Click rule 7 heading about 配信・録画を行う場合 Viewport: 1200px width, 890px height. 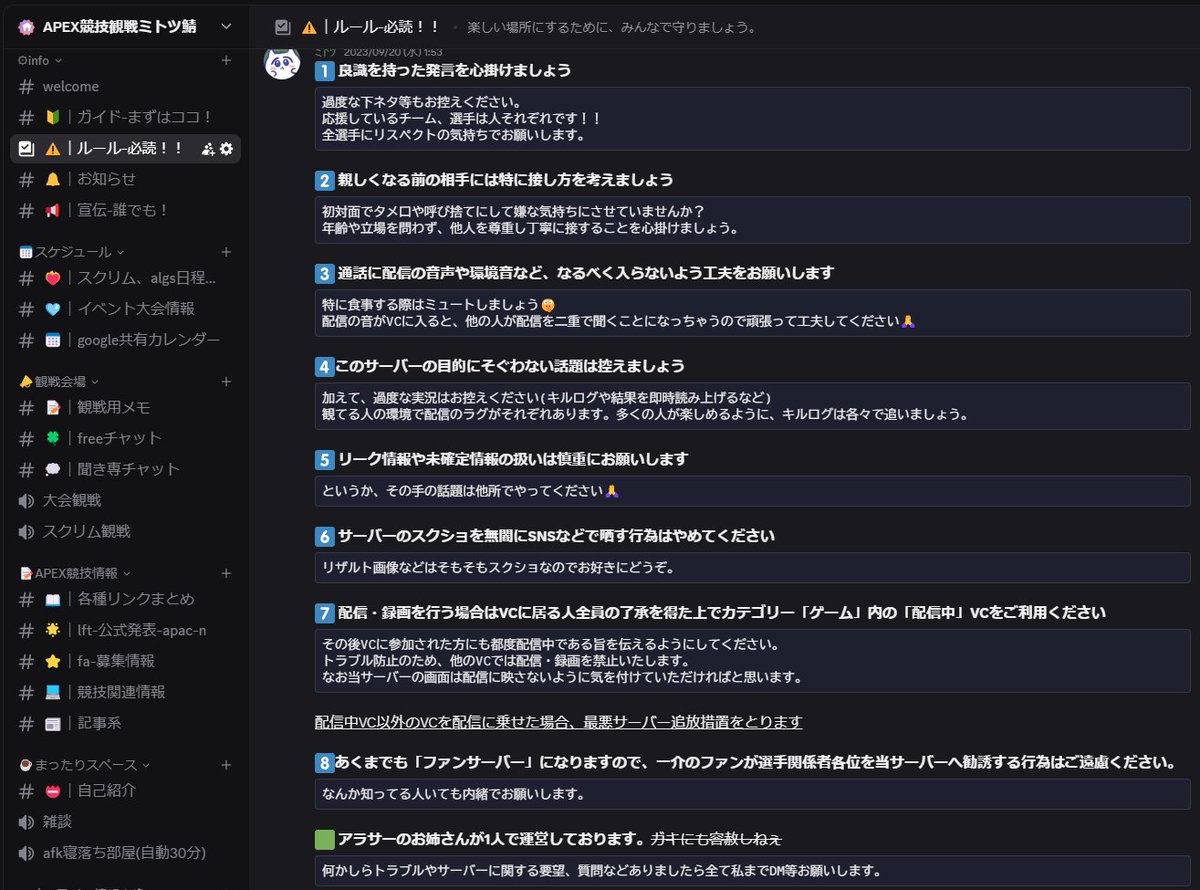click(722, 612)
